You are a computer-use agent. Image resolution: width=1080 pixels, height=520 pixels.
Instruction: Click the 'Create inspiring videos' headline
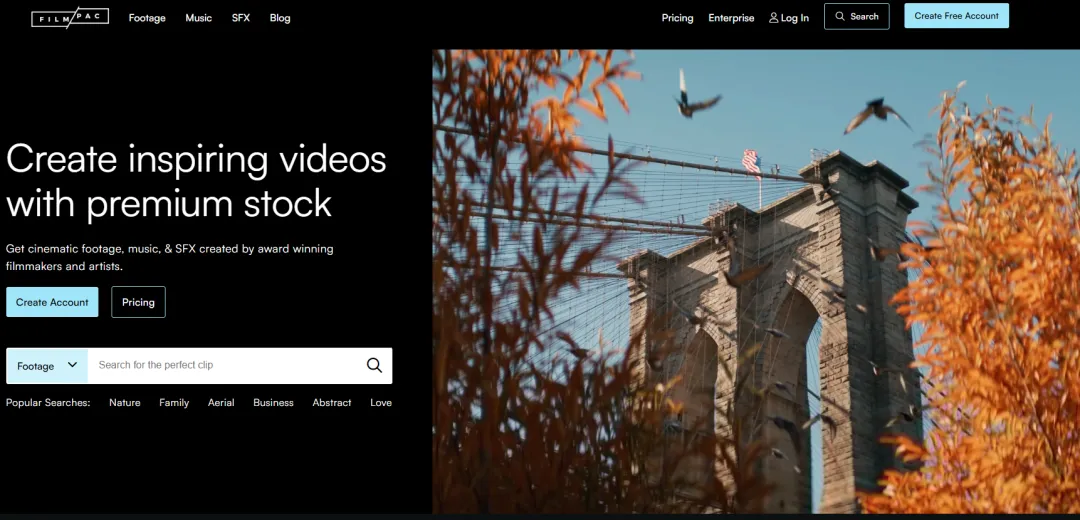point(196,181)
